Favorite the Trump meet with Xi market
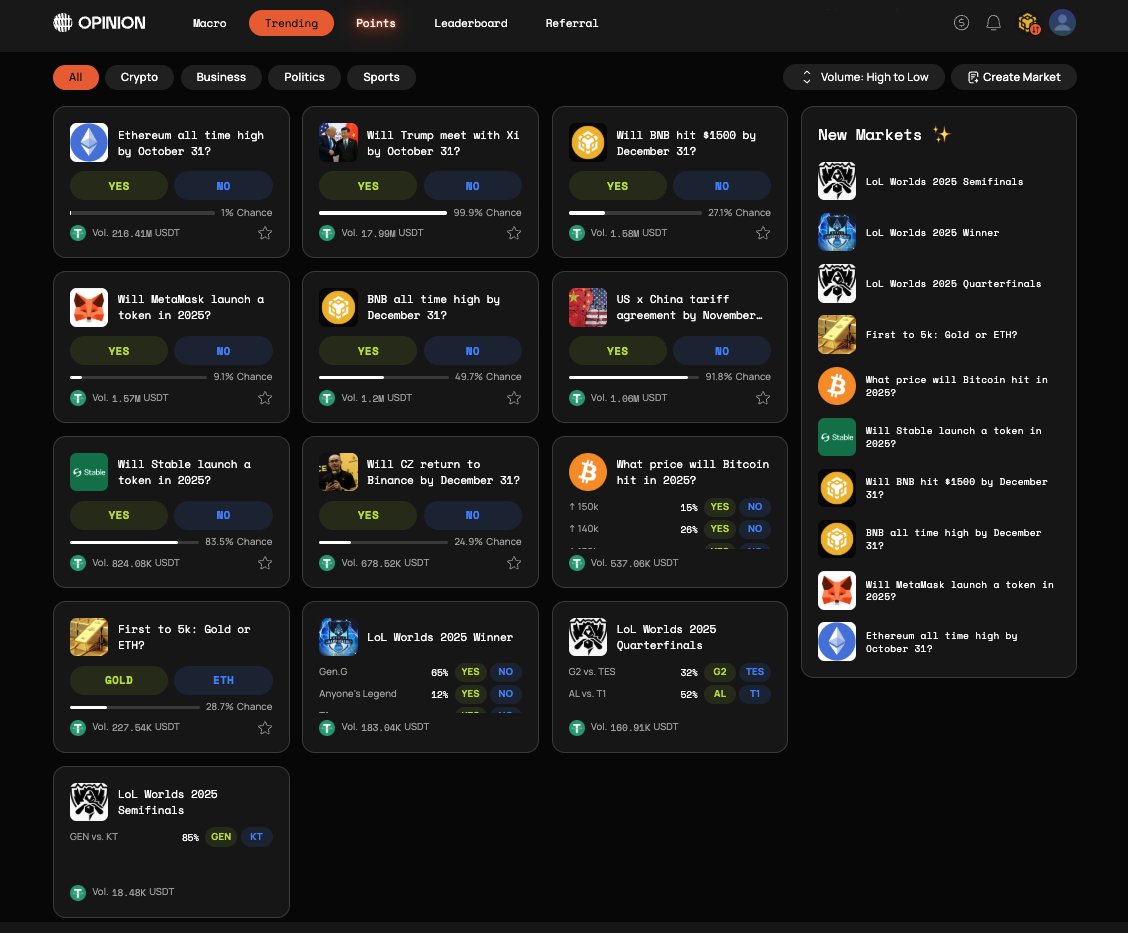 click(x=514, y=233)
